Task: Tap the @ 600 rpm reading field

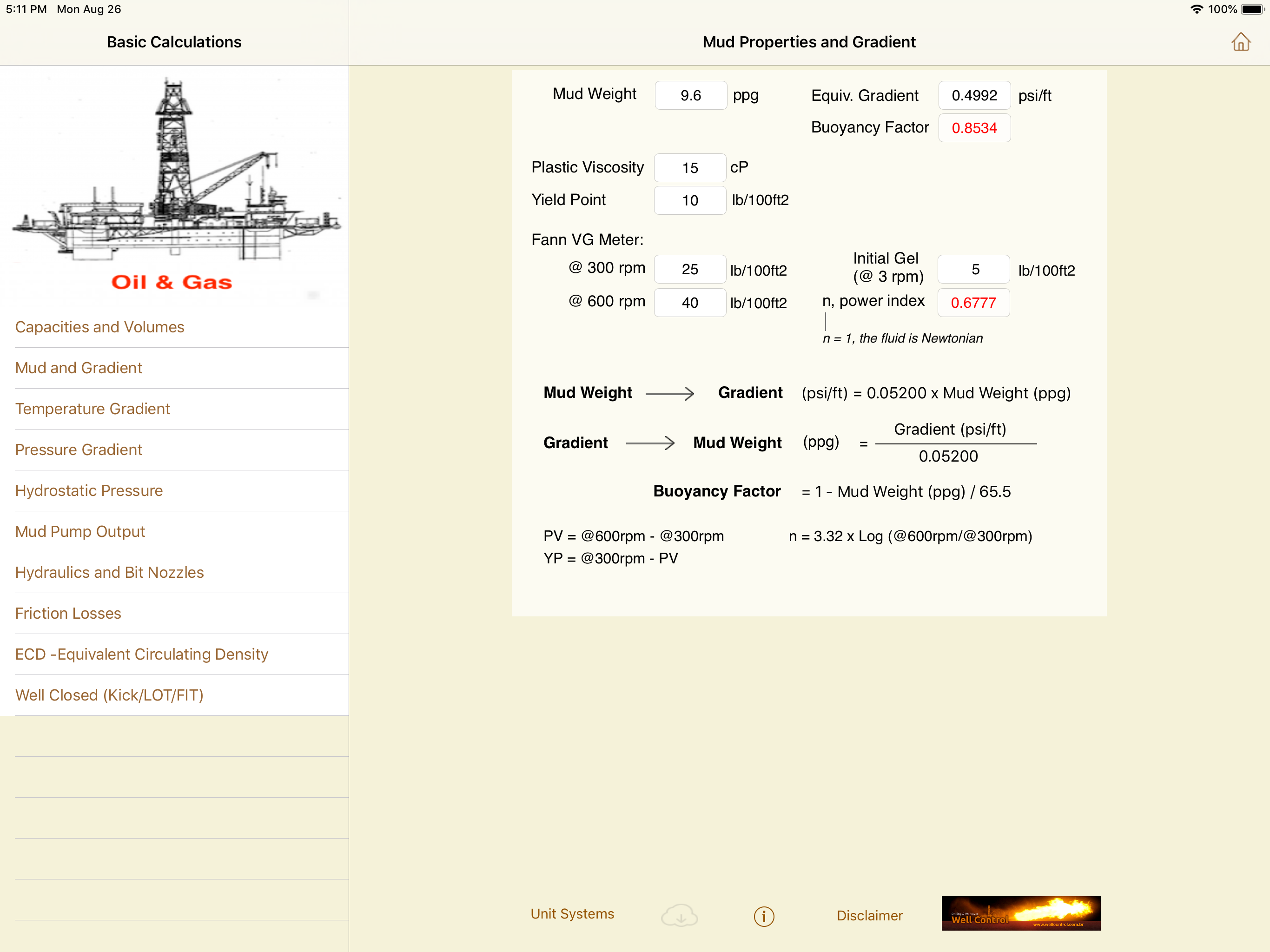Action: tap(689, 303)
